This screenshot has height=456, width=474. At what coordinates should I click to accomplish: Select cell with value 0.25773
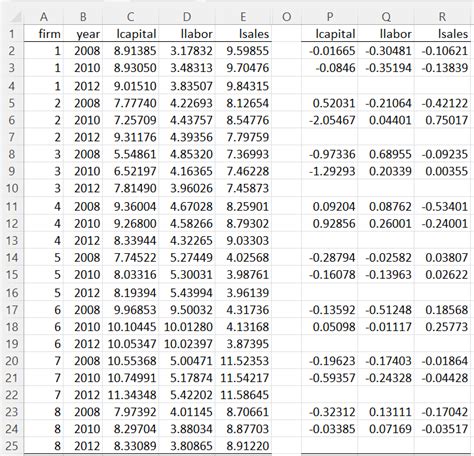coord(442,327)
